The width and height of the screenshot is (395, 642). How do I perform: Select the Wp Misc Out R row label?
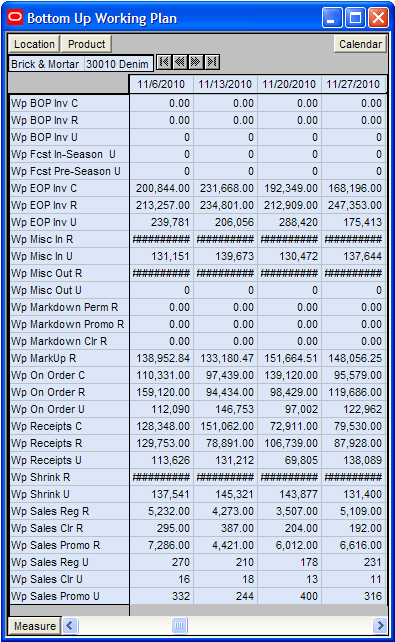[69, 273]
